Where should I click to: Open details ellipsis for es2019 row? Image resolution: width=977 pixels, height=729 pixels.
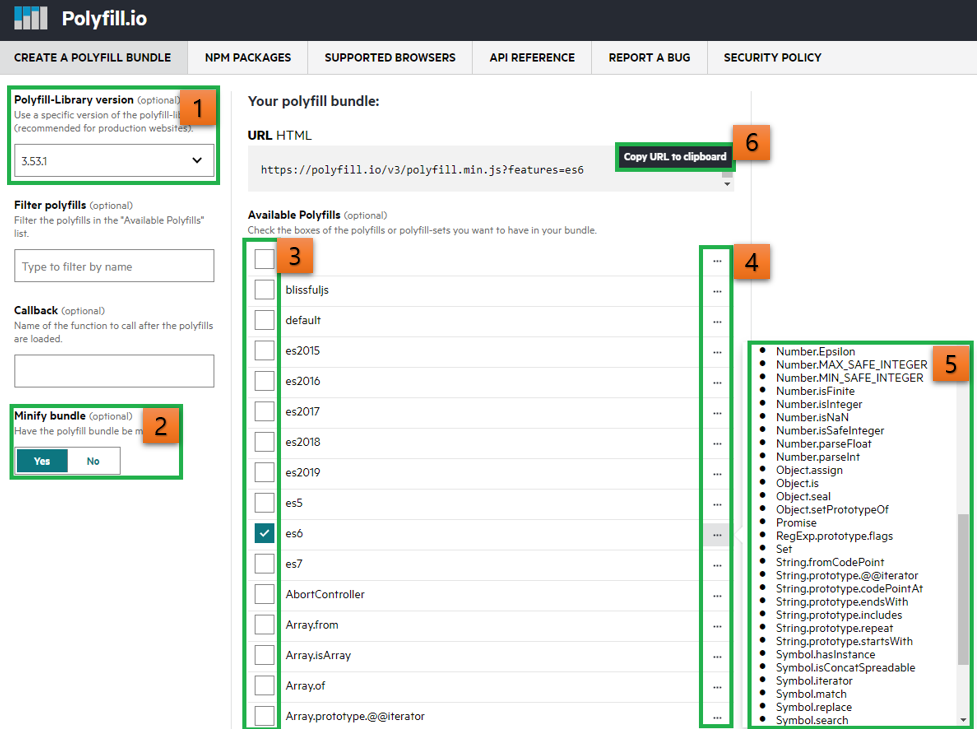tap(717, 475)
